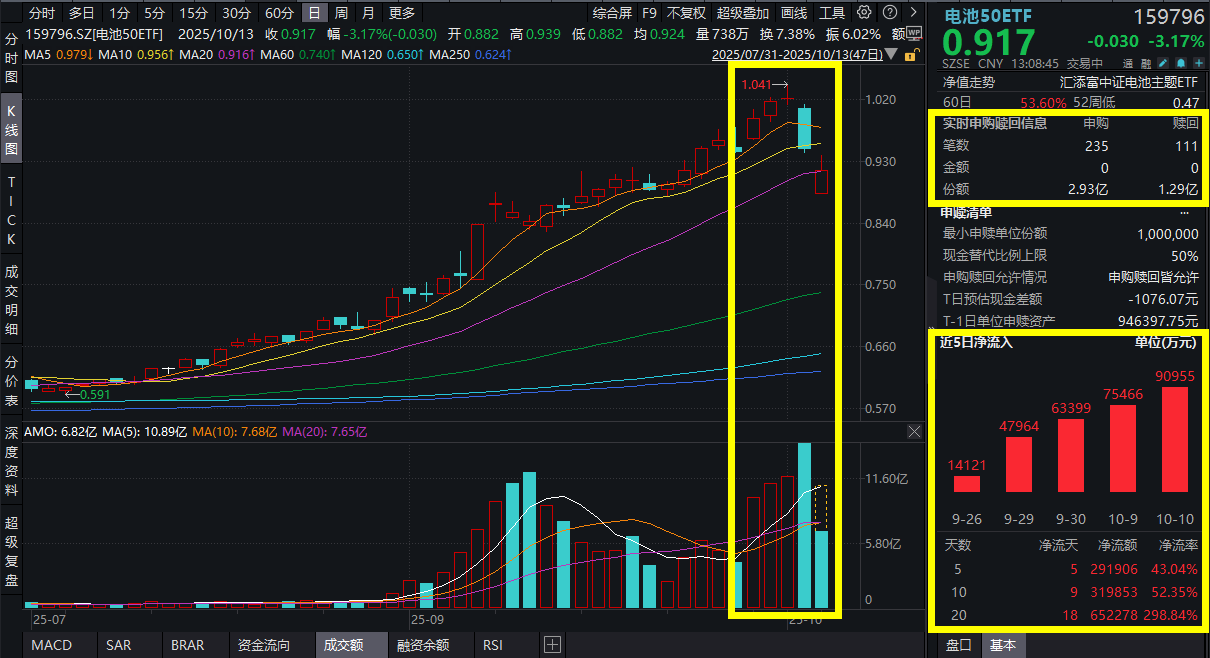Open date range dropdown triangle
Viewport: 1210px width, 658px height.
pyautogui.click(x=890, y=55)
